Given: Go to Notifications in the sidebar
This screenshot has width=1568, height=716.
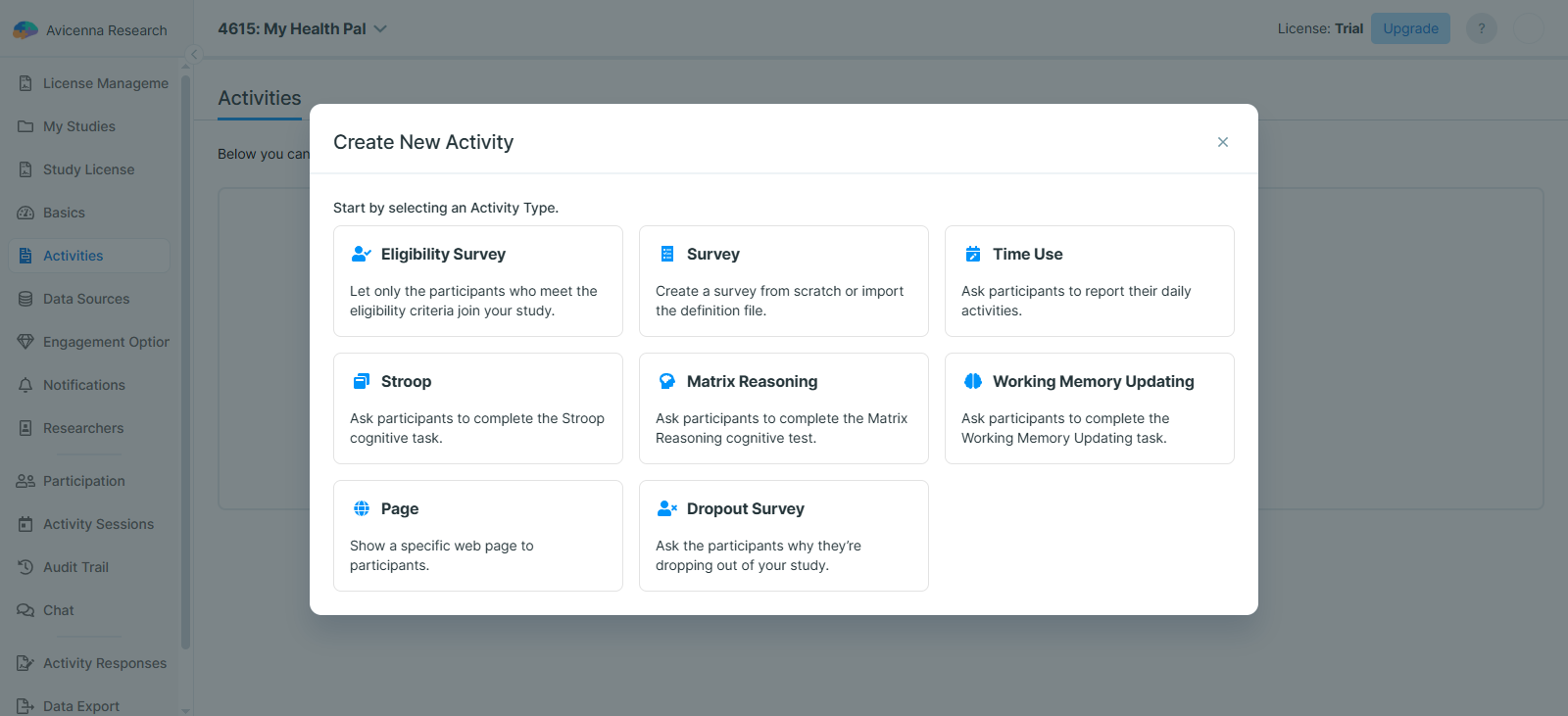Looking at the screenshot, I should pyautogui.click(x=84, y=385).
